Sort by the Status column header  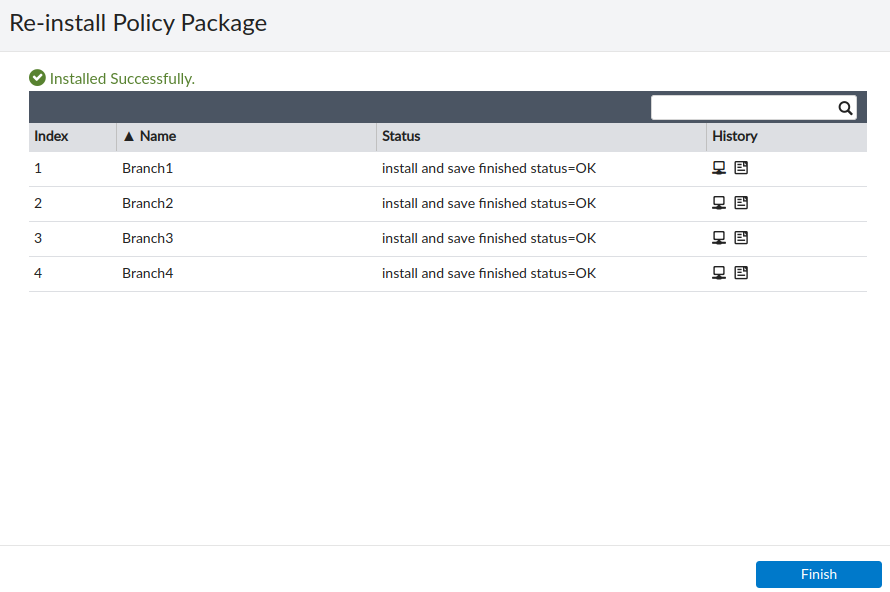401,136
